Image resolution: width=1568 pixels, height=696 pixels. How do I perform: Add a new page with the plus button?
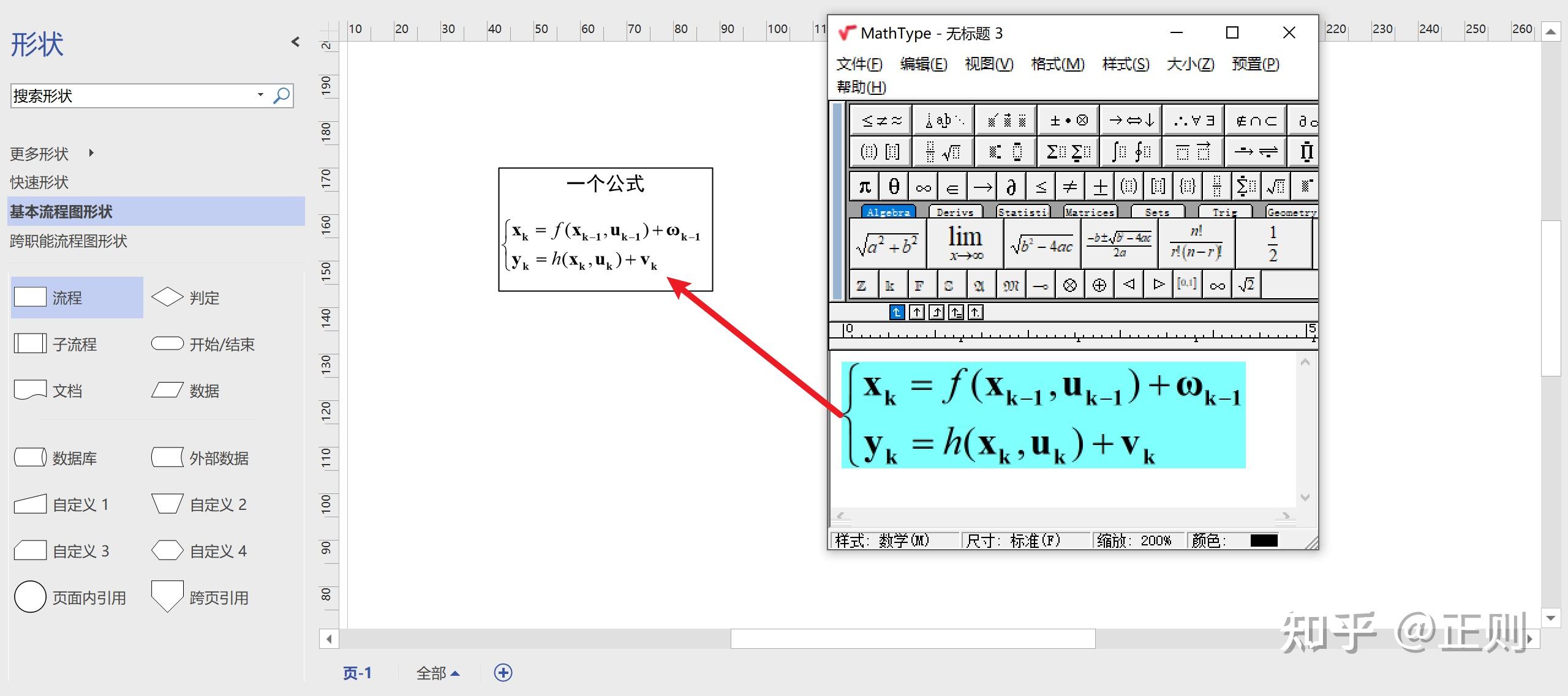point(503,673)
